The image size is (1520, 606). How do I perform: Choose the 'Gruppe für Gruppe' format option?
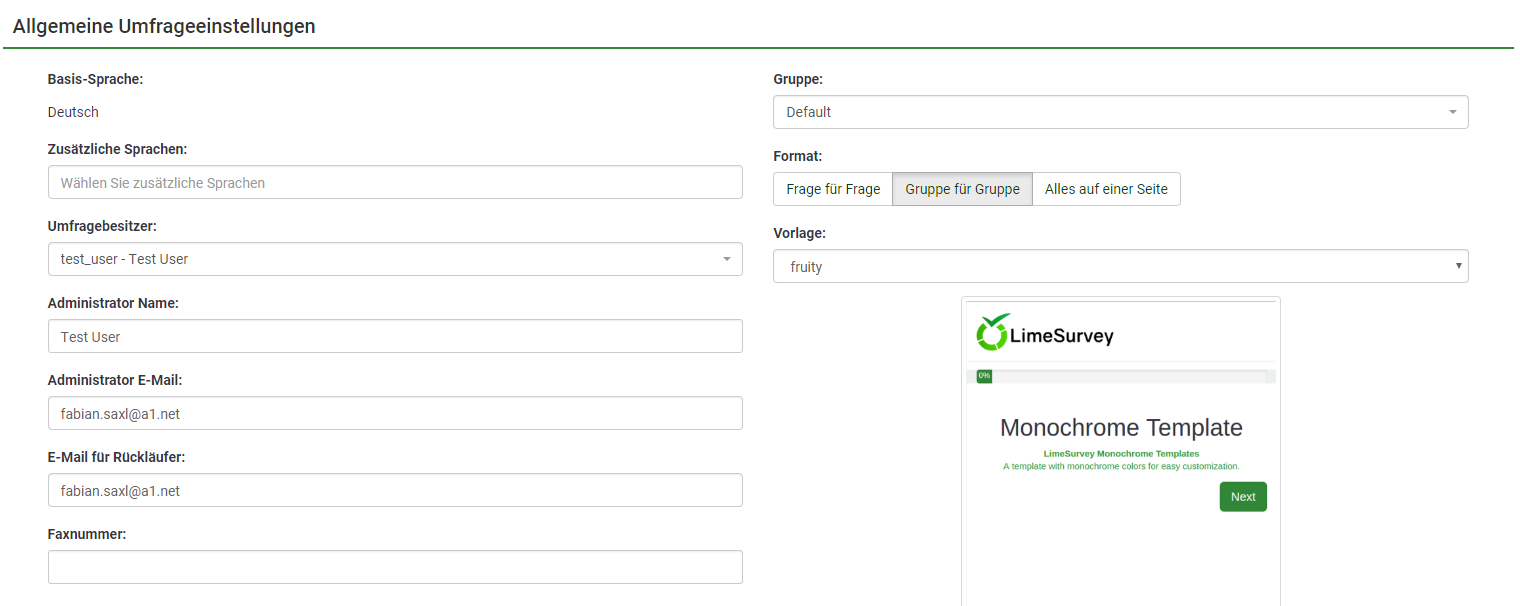coord(962,189)
